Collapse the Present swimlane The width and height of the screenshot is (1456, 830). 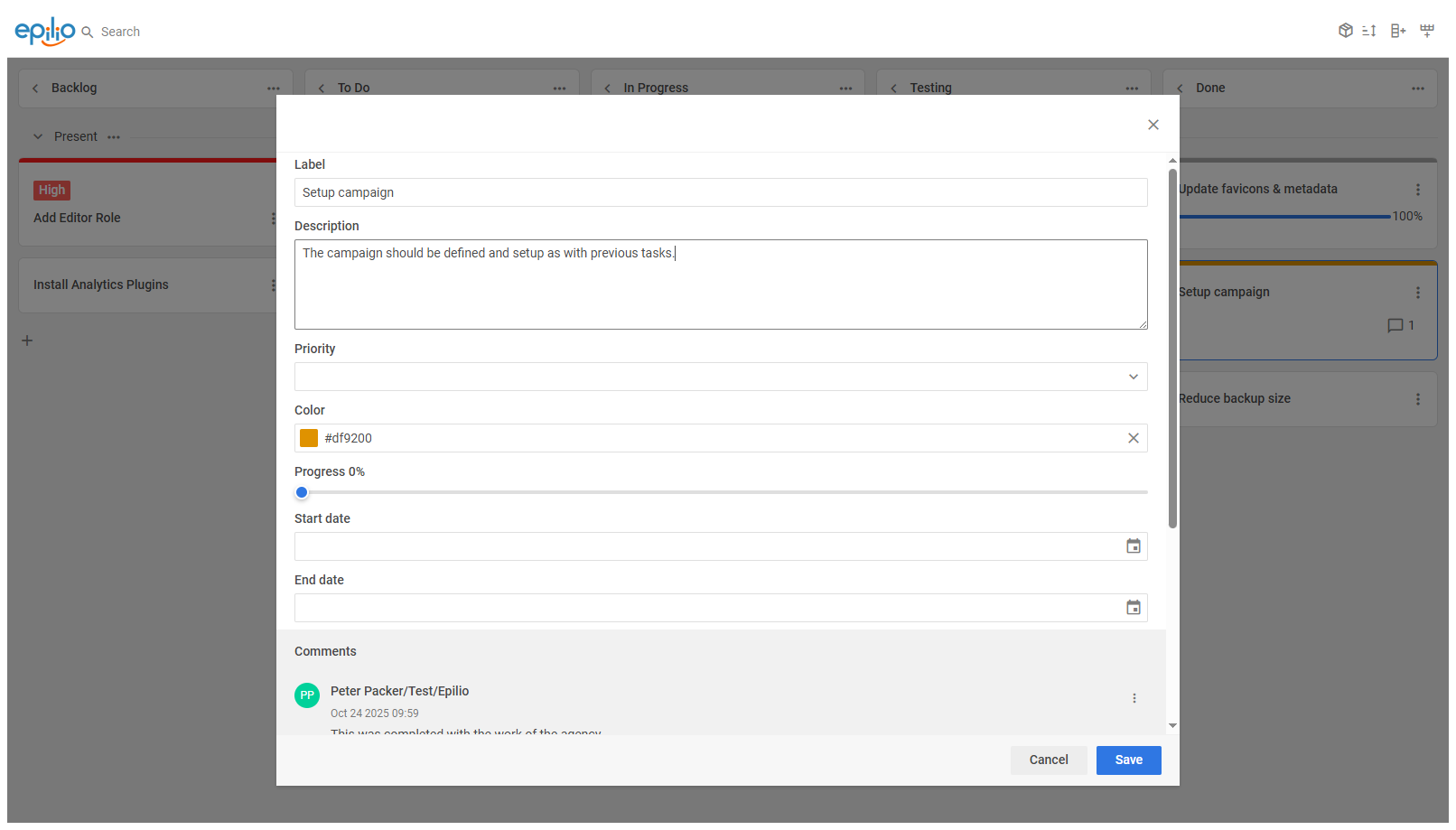pyautogui.click(x=38, y=137)
